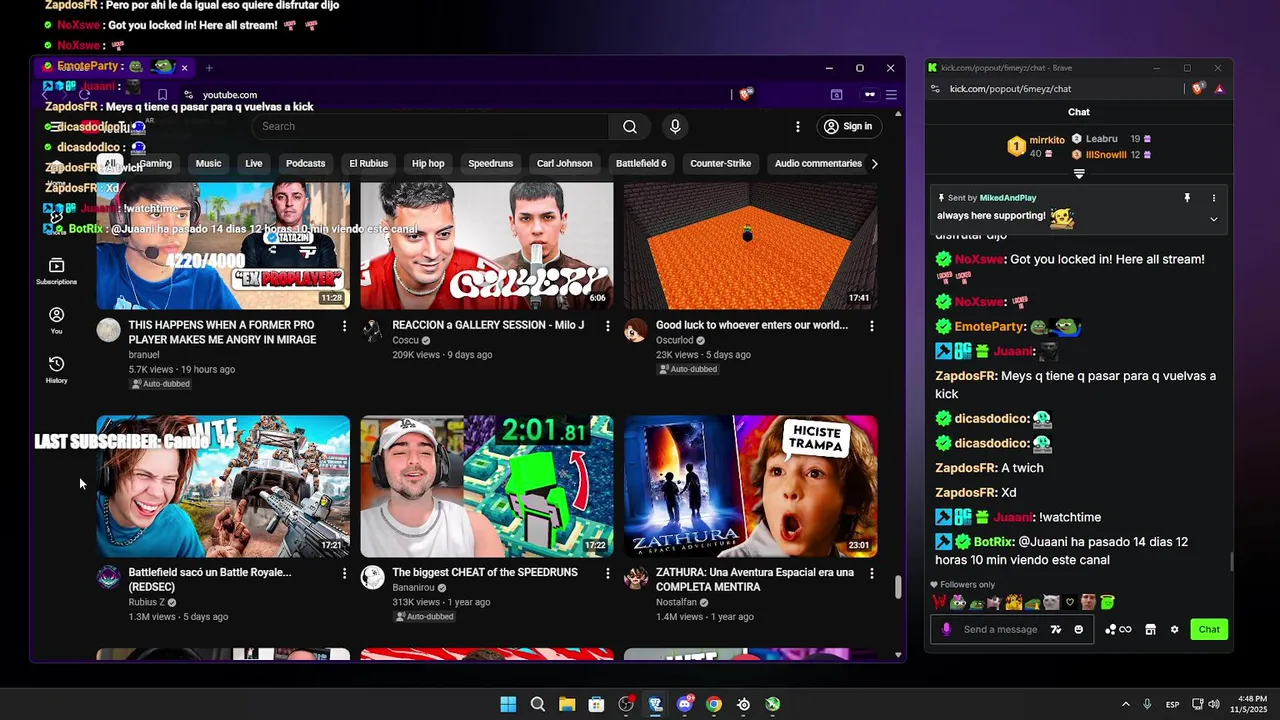Image resolution: width=1280 pixels, height=720 pixels.
Task: Click the Brave Shields icon in YouTube window
Action: tap(745, 95)
